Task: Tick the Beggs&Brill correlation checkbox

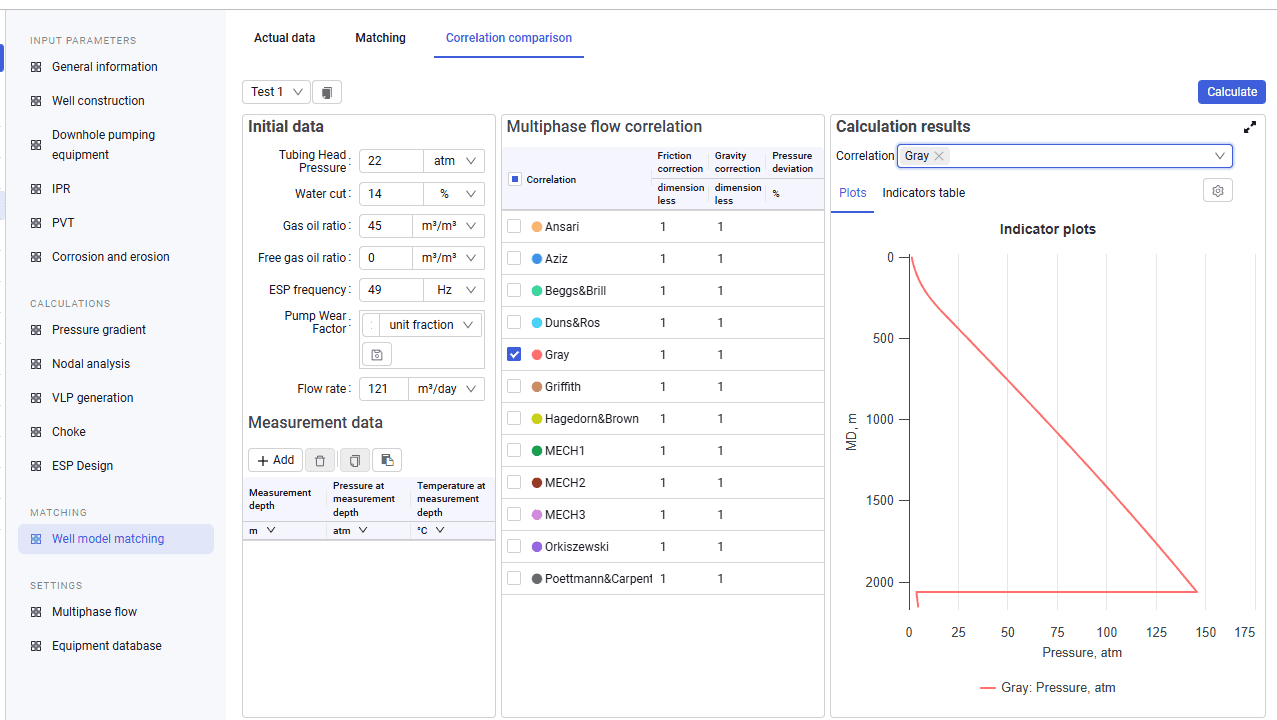Action: tap(514, 291)
